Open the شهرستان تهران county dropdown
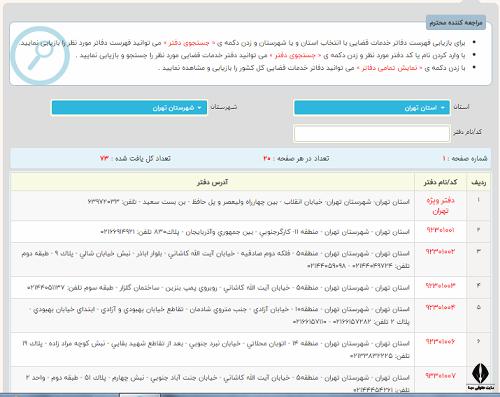 (x=129, y=108)
